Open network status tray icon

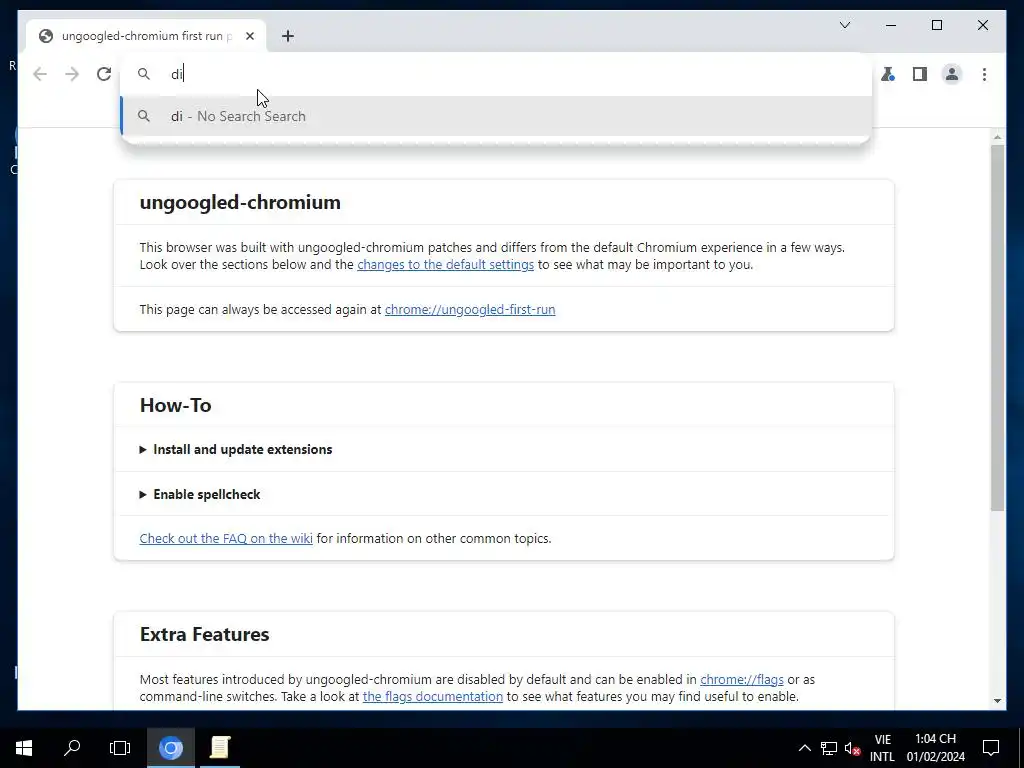point(829,748)
